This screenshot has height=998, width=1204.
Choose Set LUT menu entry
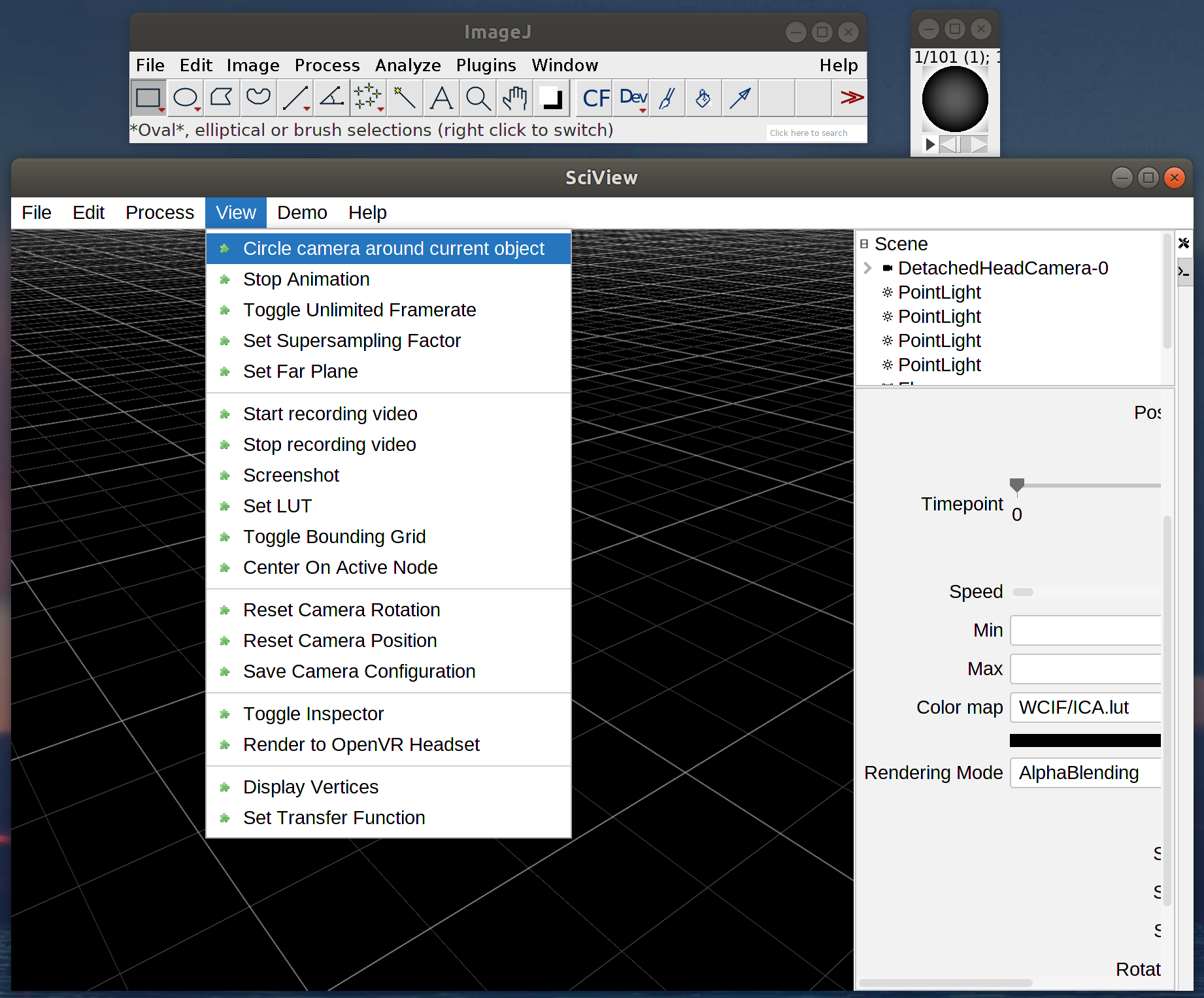point(388,506)
